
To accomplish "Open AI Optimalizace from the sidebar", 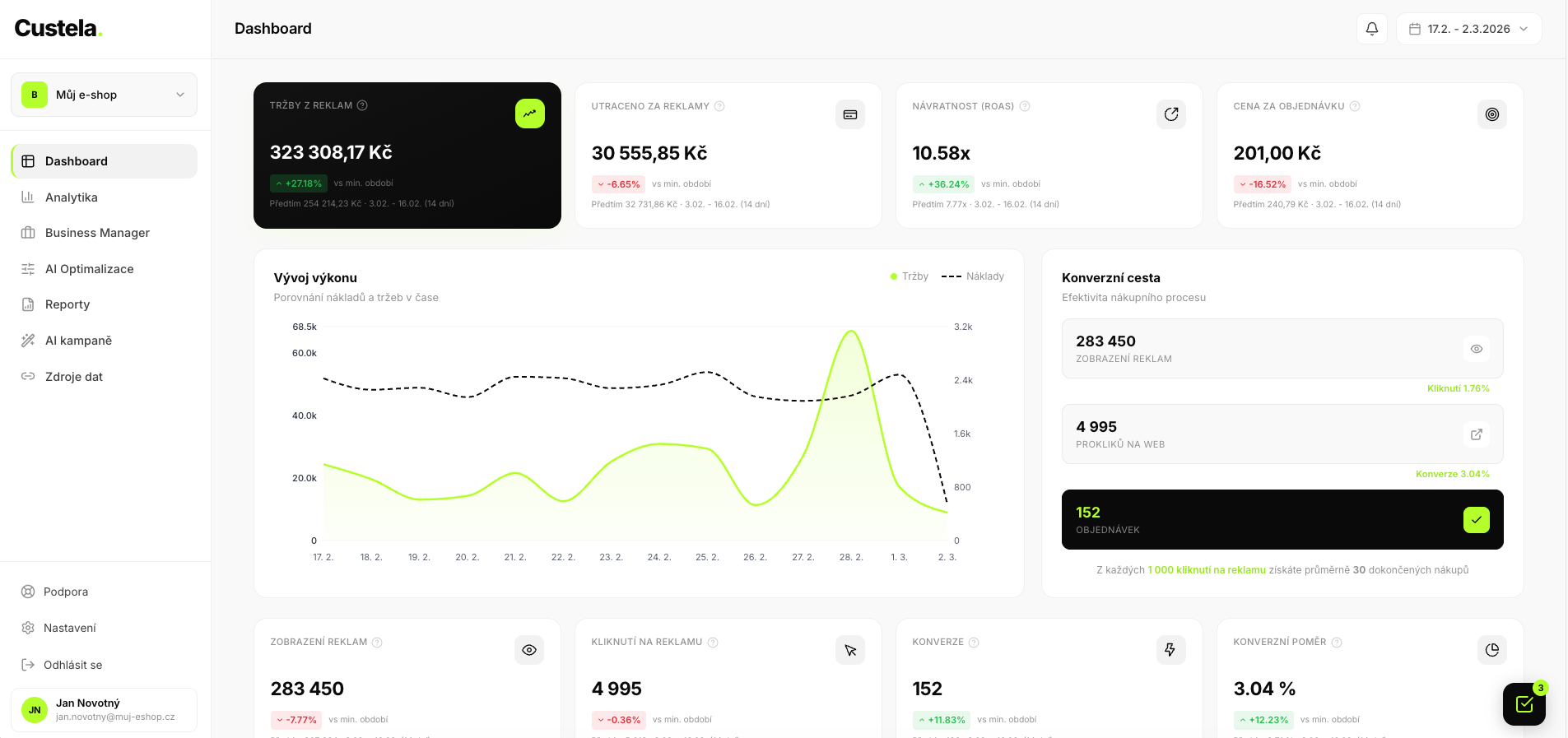I will 89,269.
